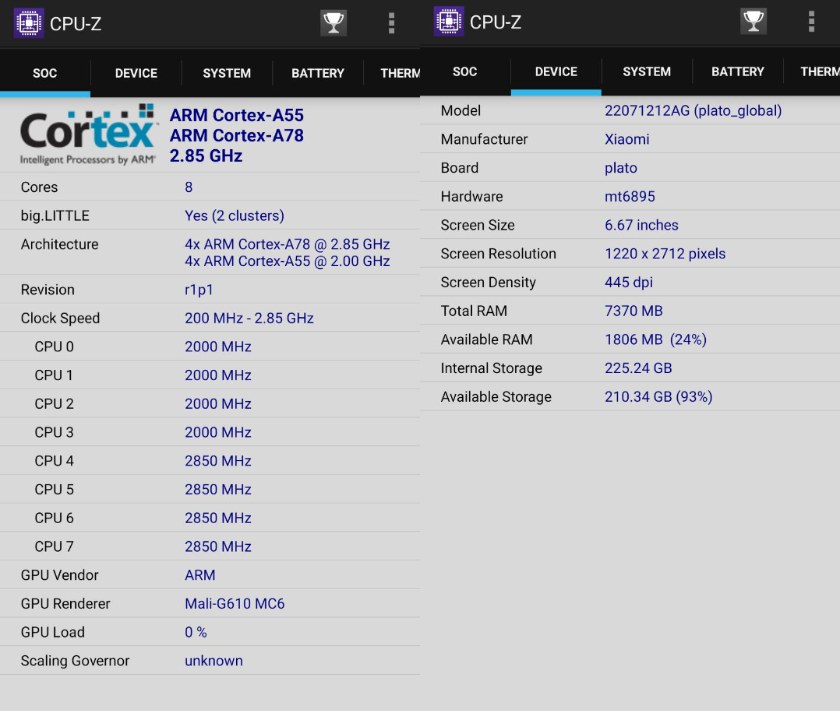The image size is (840, 711).
Task: Click Model value '22071212AG (plato_global)'
Action: tap(693, 111)
